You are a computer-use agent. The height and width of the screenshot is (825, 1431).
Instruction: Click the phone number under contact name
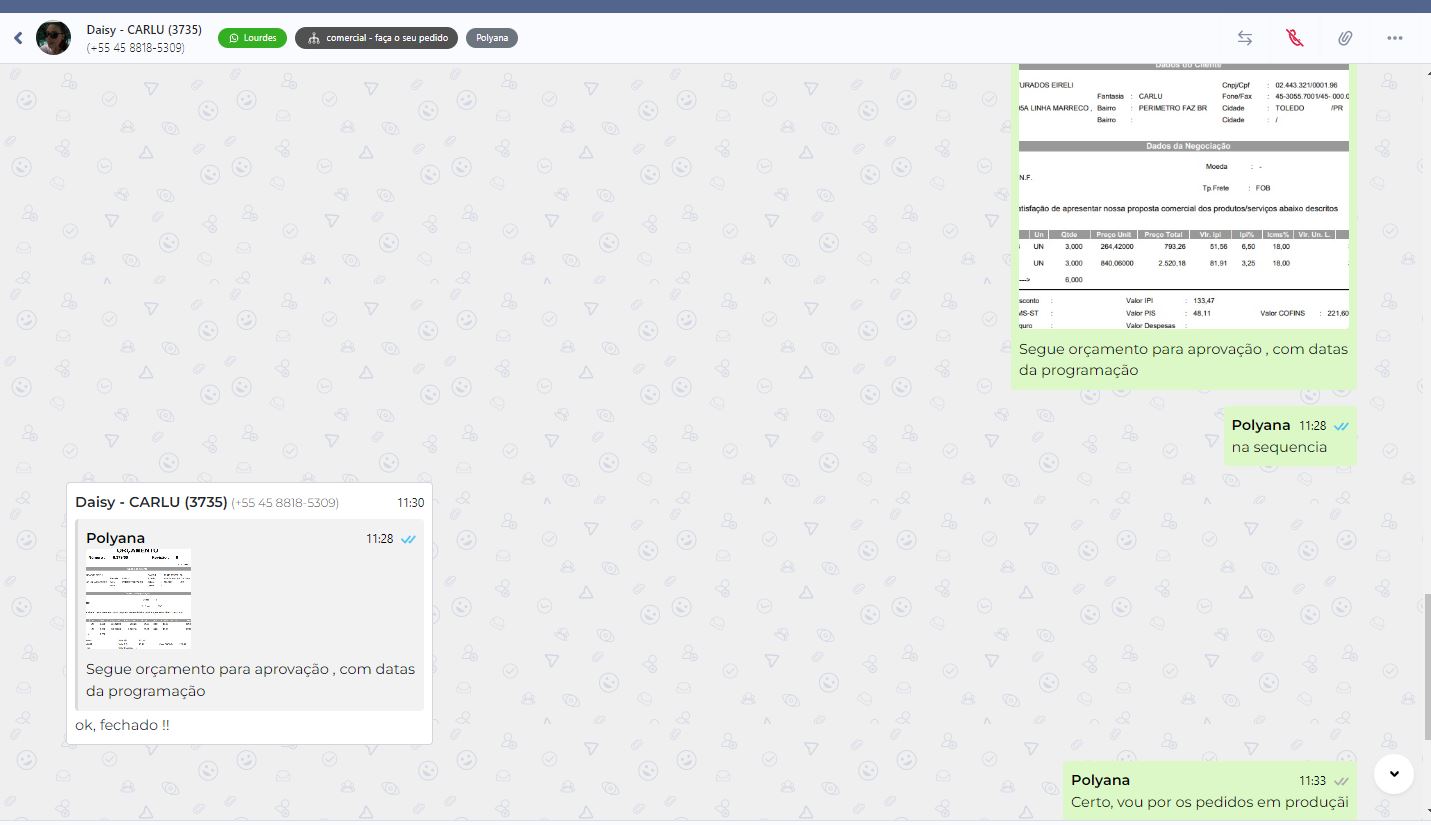[136, 48]
